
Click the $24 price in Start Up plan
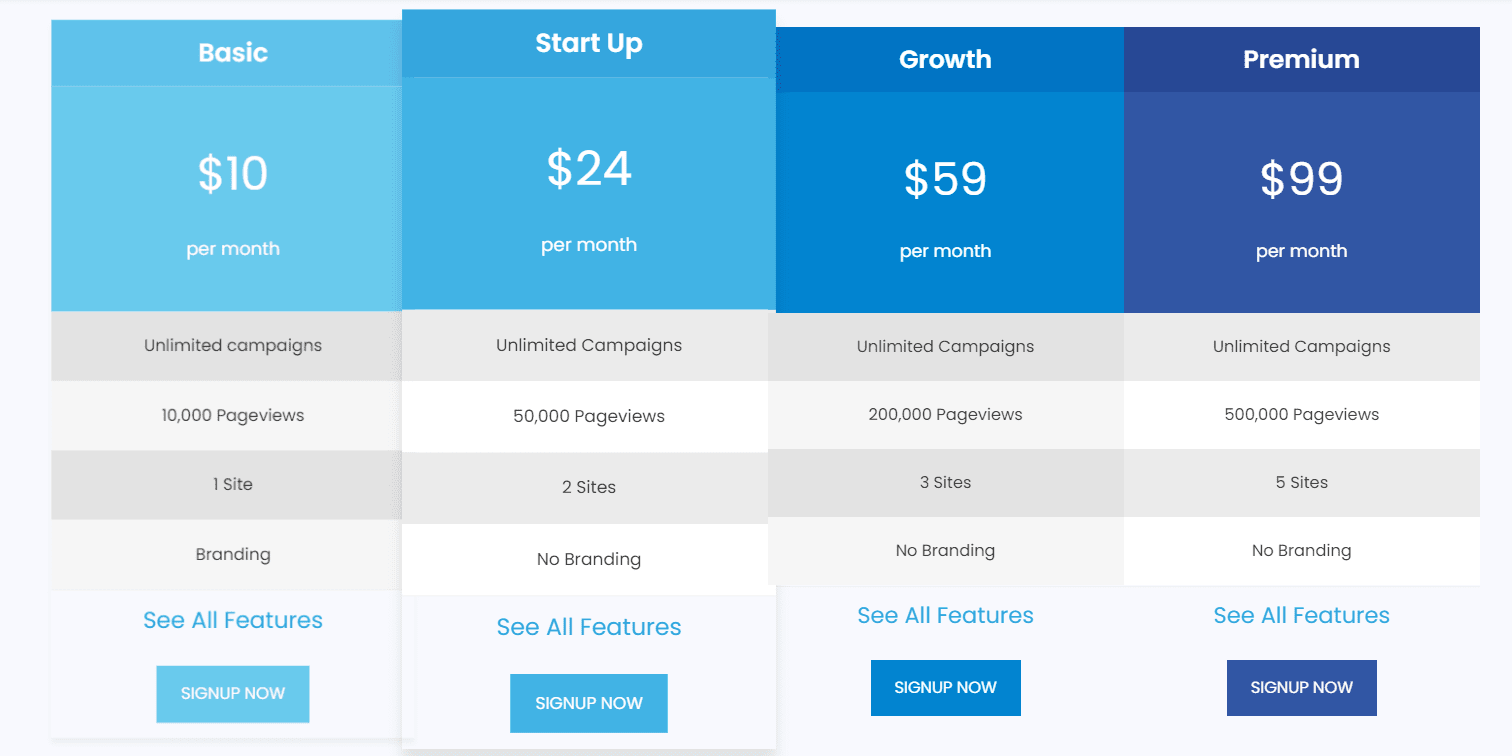pyautogui.click(x=588, y=169)
